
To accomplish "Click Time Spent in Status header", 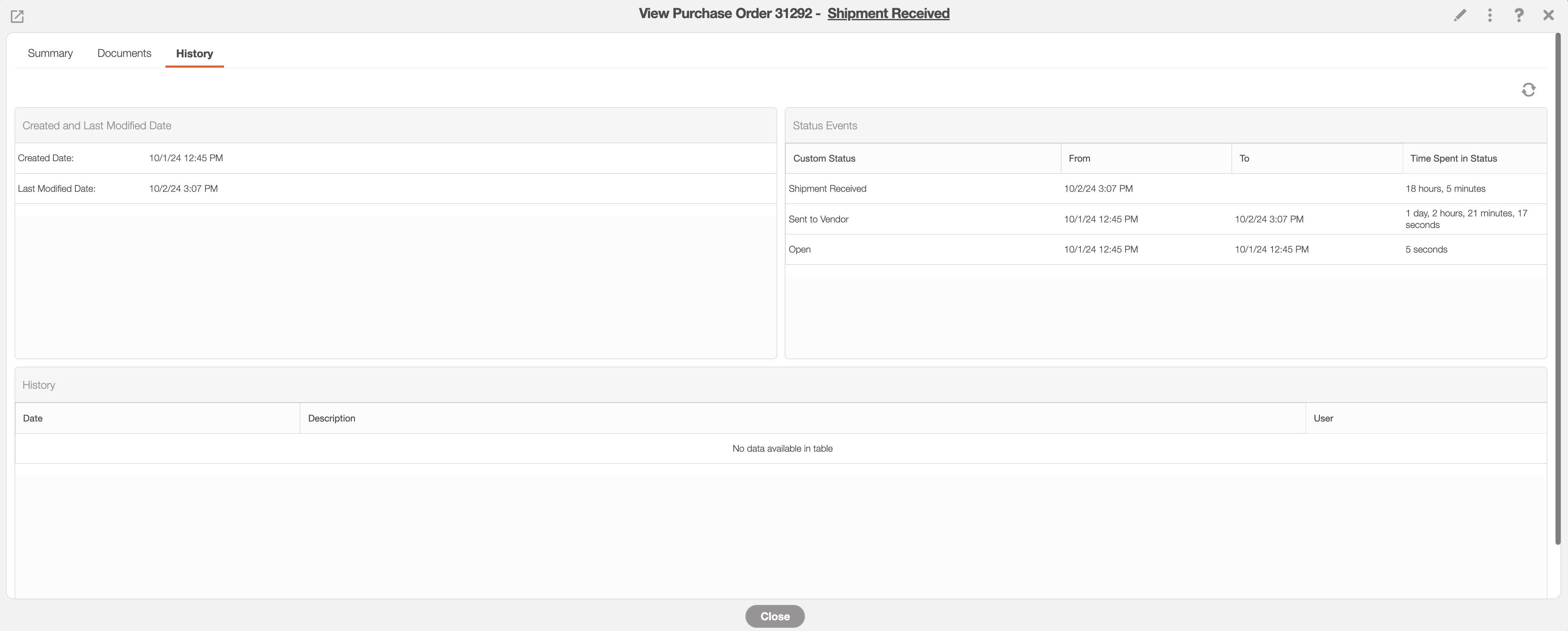I will tap(1453, 158).
